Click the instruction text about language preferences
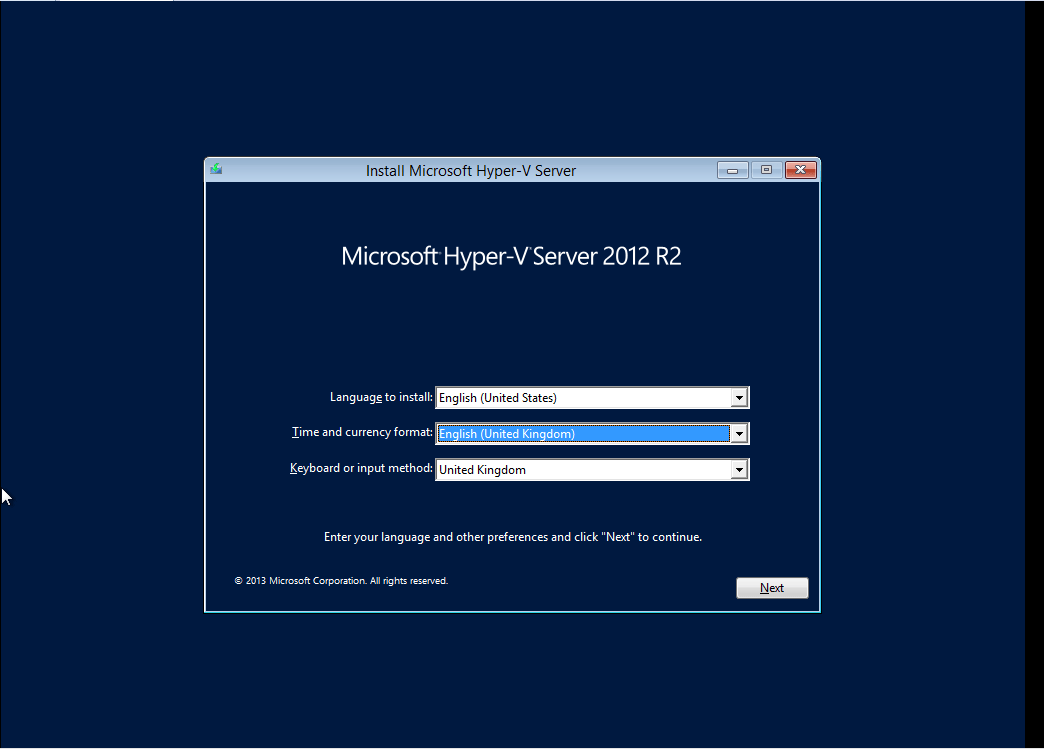 [513, 536]
